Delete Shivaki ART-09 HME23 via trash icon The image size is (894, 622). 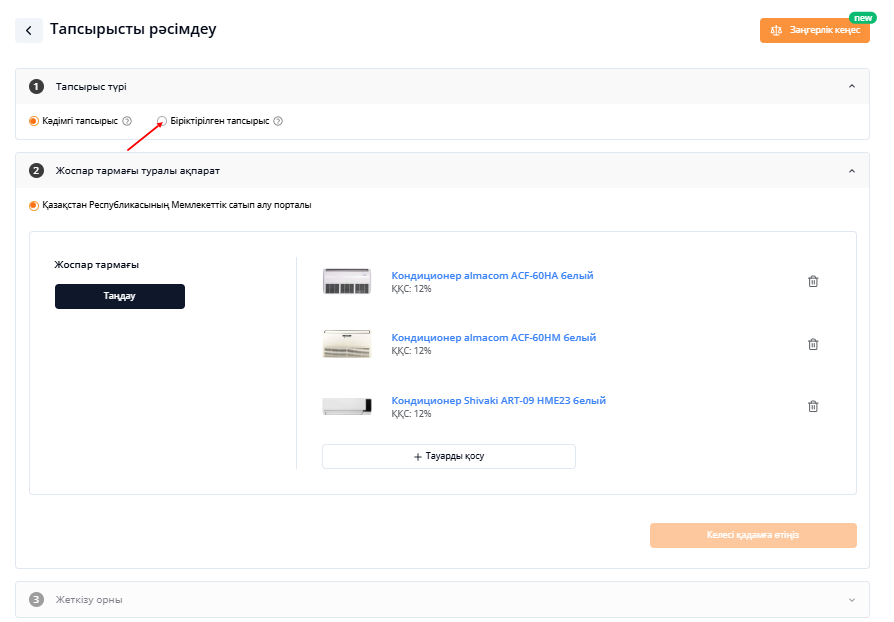813,406
